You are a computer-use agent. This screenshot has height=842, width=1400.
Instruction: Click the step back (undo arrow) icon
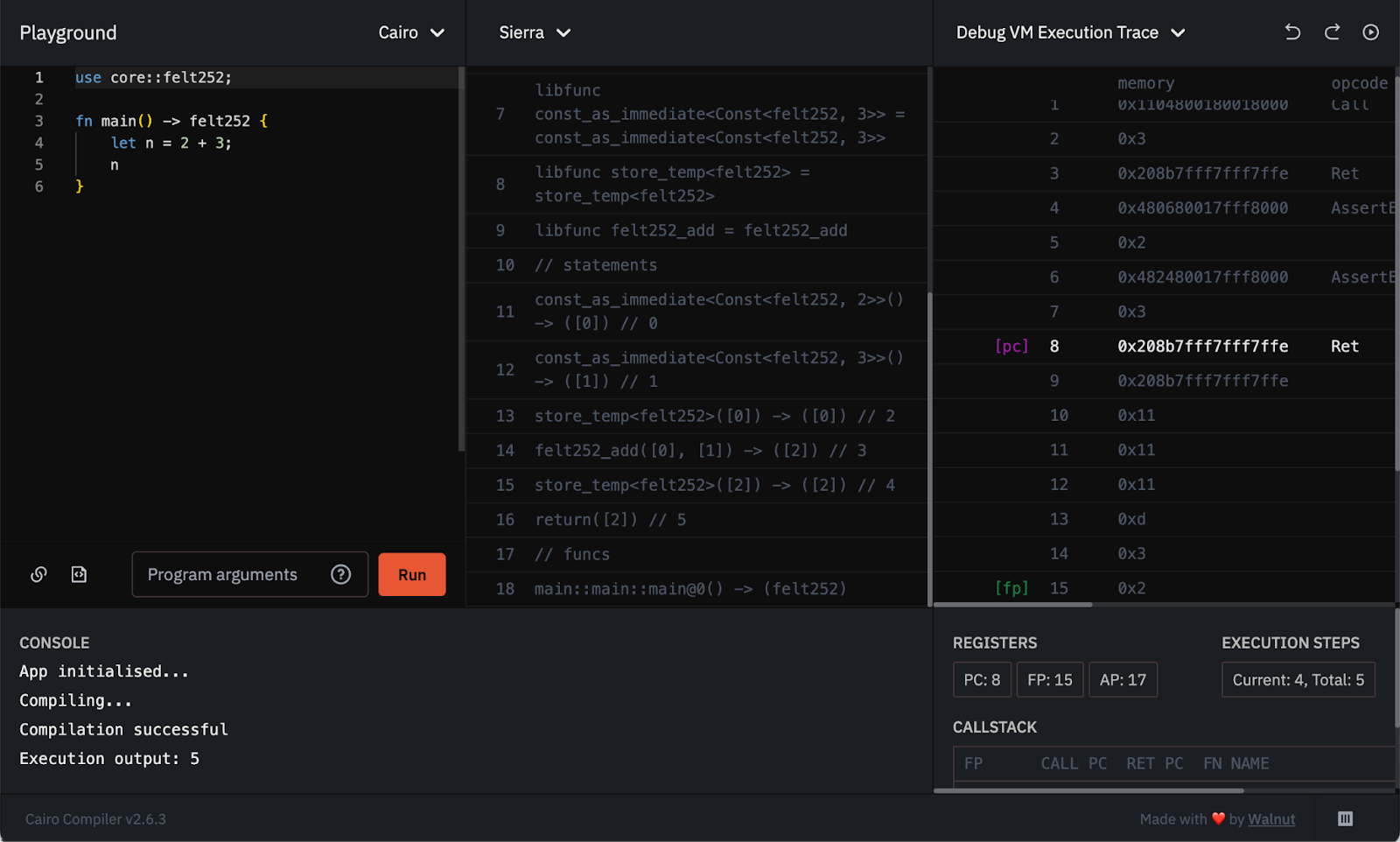pos(1292,32)
